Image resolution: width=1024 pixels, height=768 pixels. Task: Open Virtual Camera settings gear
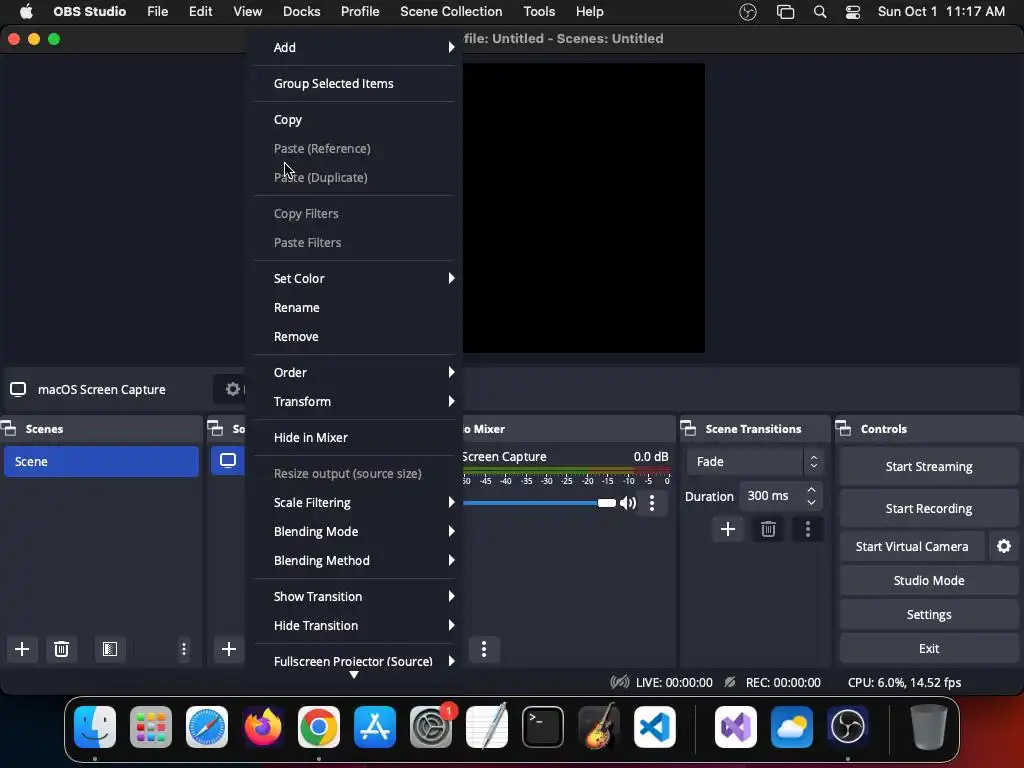pos(1004,546)
